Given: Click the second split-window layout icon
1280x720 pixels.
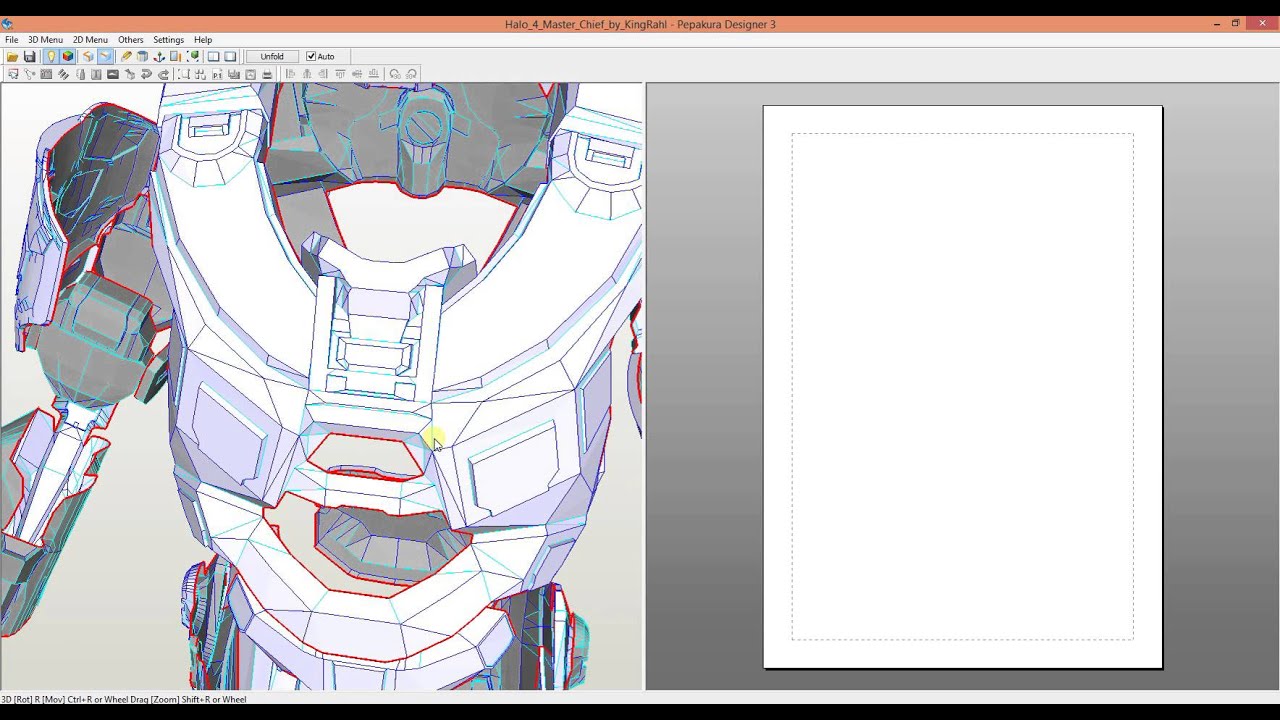Looking at the screenshot, I should [230, 57].
